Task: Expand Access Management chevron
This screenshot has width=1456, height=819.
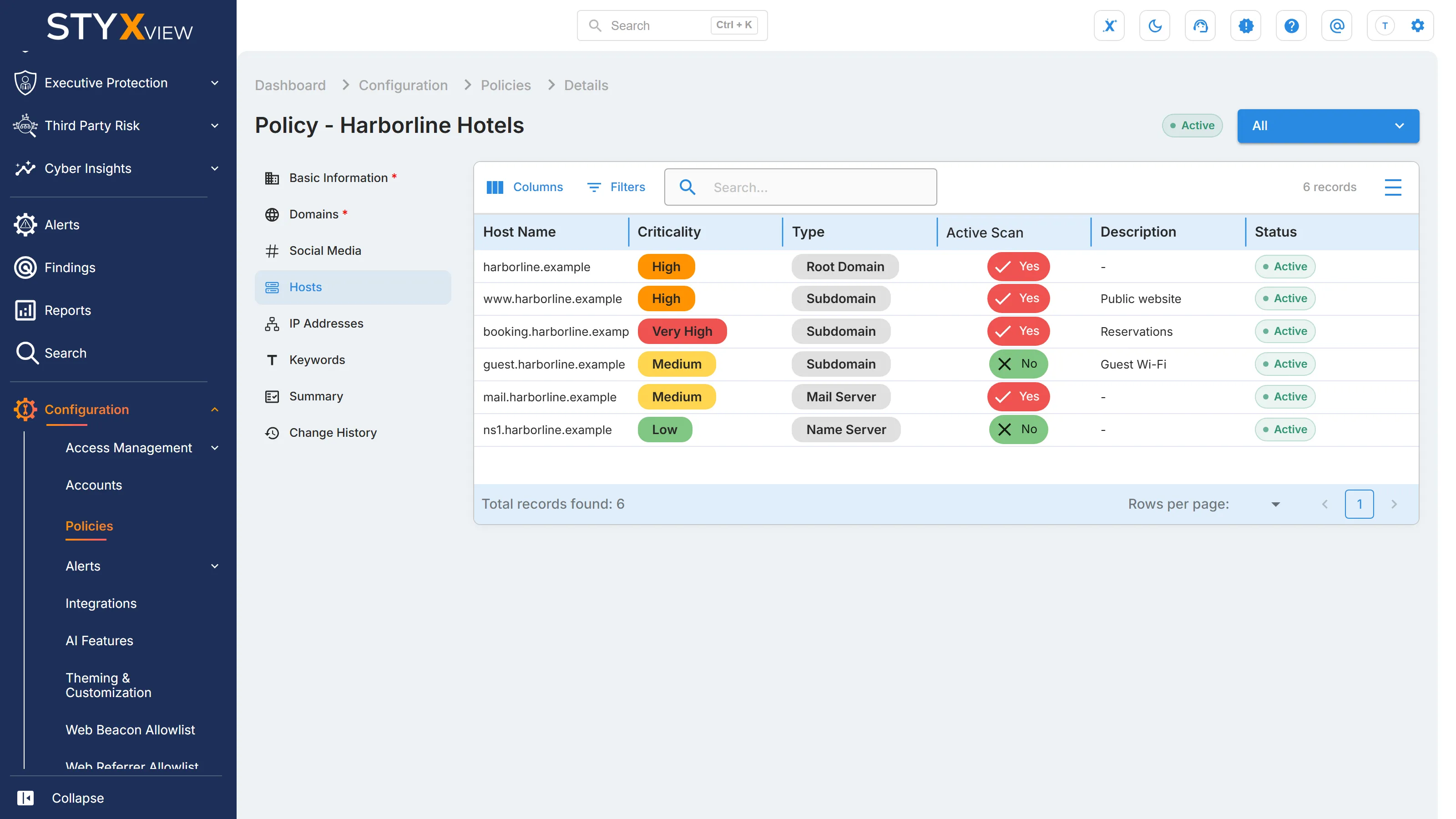Action: click(x=215, y=448)
